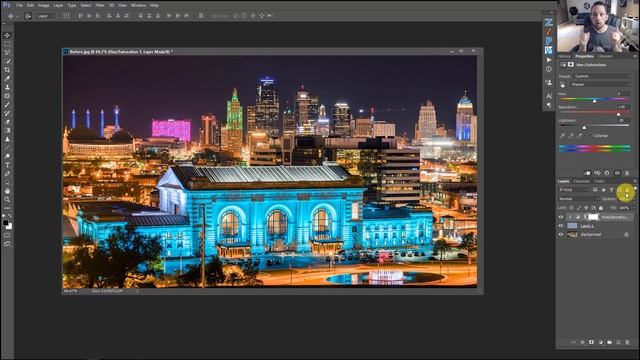Screen dimensions: 640x360
Task: Delete layer using Layers panel trash icon
Action: pyautogui.click(x=627, y=342)
